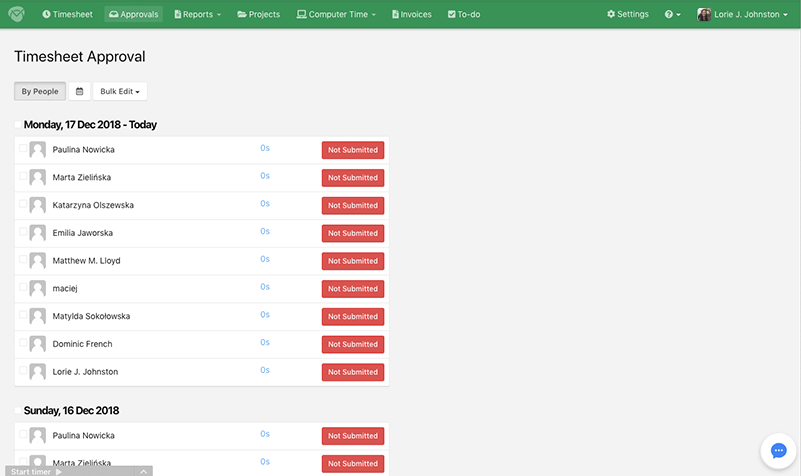
Task: Open the calendar view icon button
Action: (80, 91)
